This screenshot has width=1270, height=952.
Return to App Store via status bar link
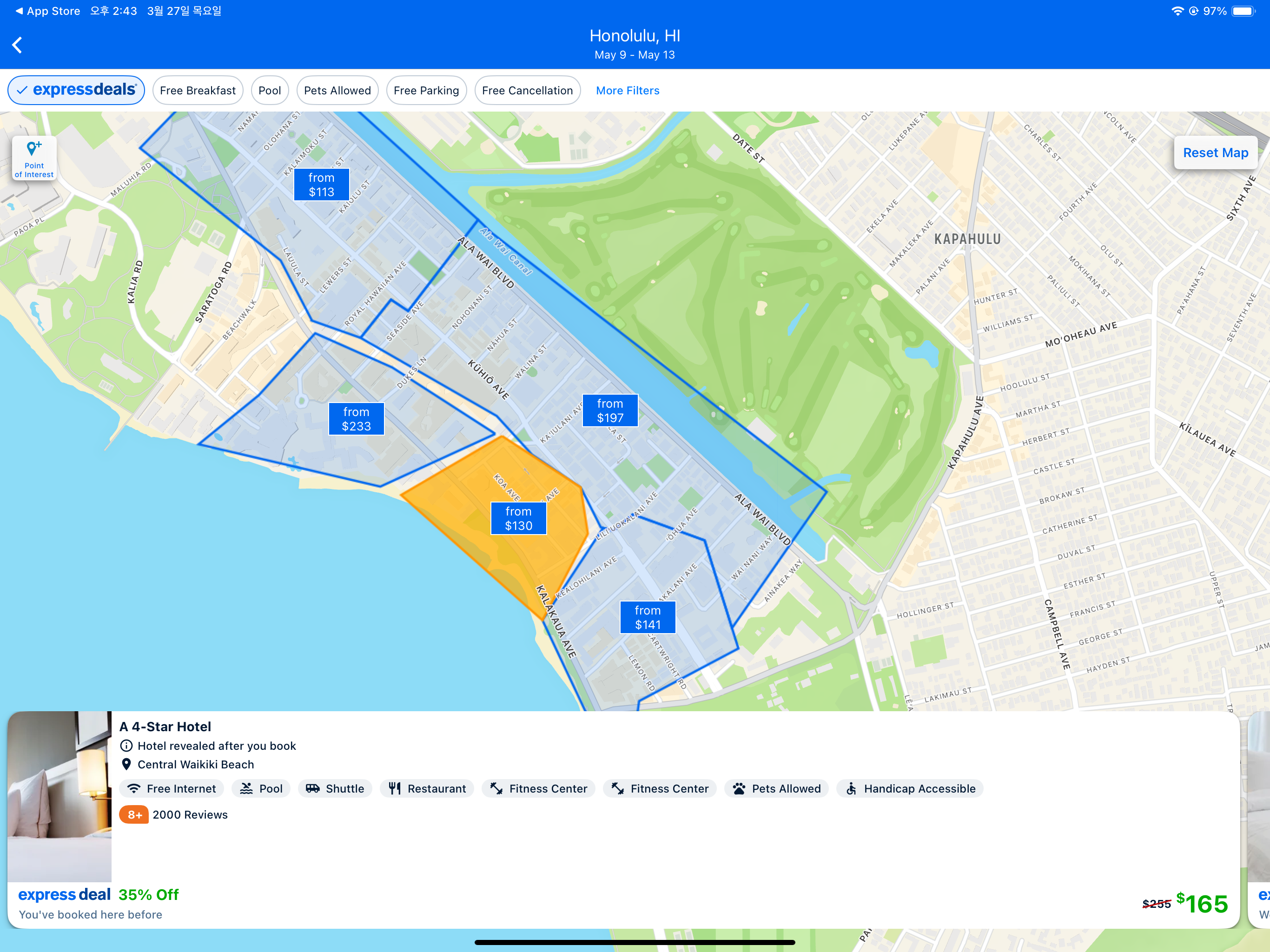click(x=48, y=11)
